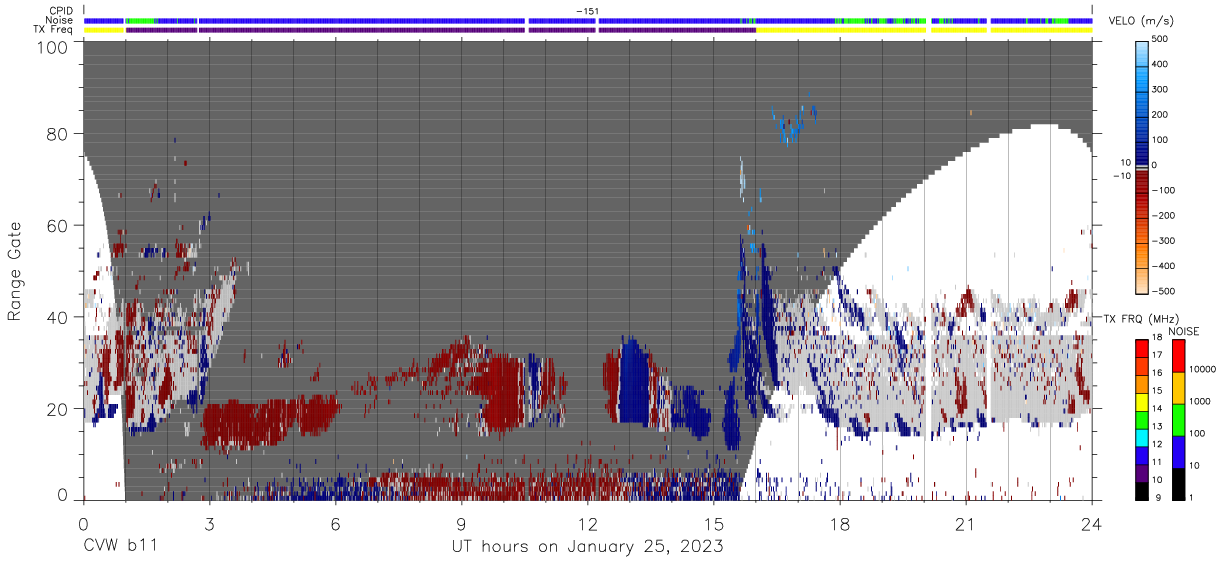Click hour 12 on the time axis
This screenshot has width=1228, height=567.
tap(587, 523)
